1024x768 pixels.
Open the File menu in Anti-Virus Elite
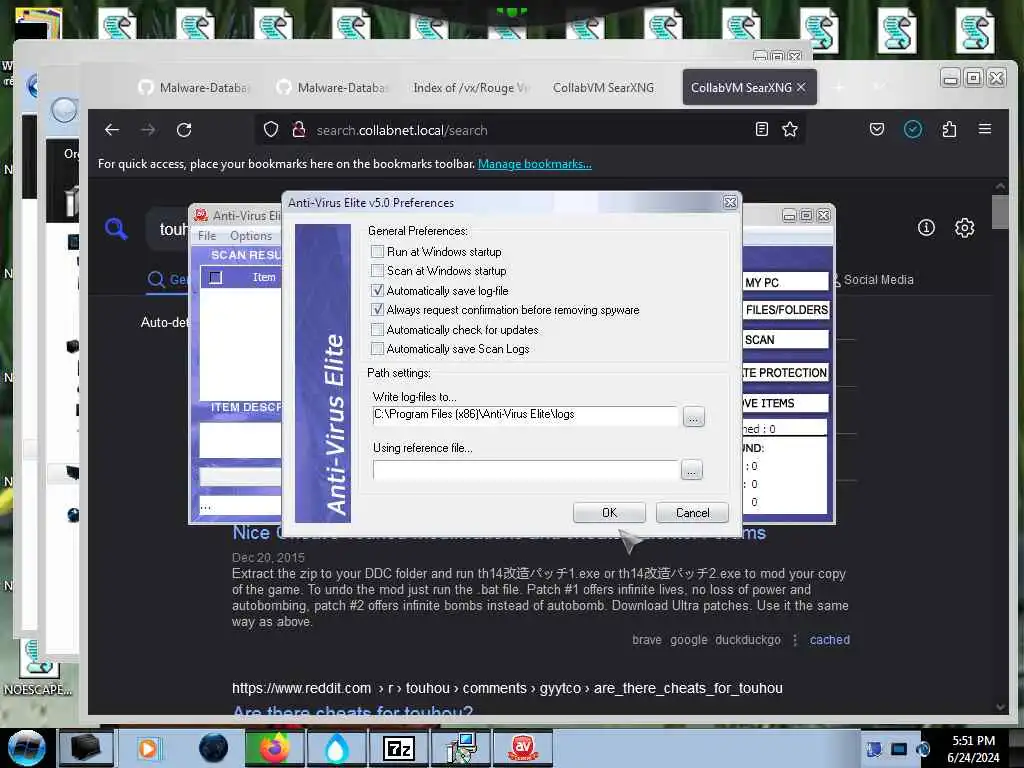coord(206,236)
